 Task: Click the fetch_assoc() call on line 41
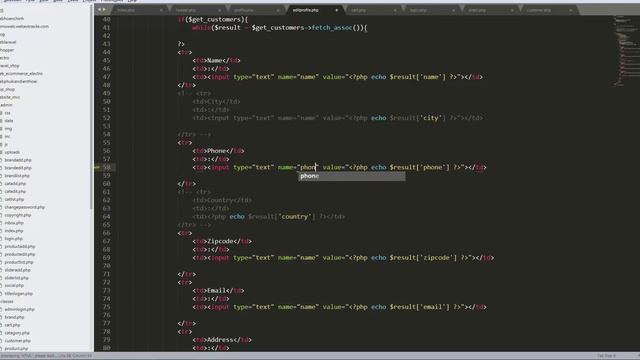(339, 28)
